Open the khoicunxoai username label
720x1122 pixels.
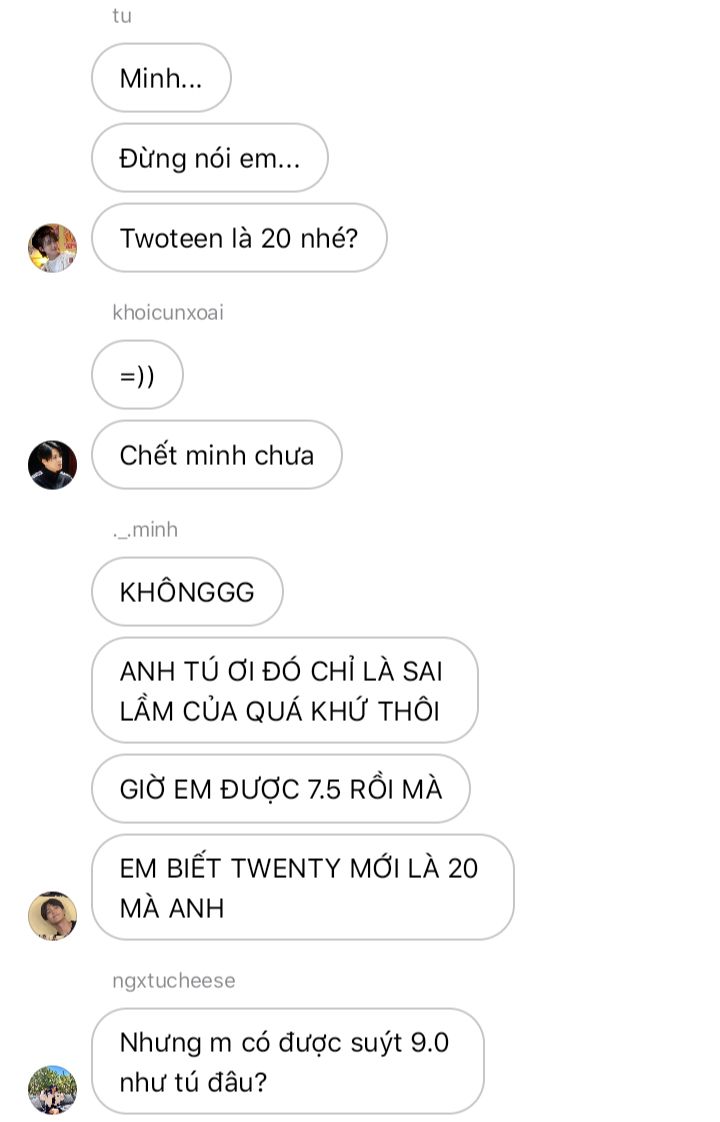(168, 313)
